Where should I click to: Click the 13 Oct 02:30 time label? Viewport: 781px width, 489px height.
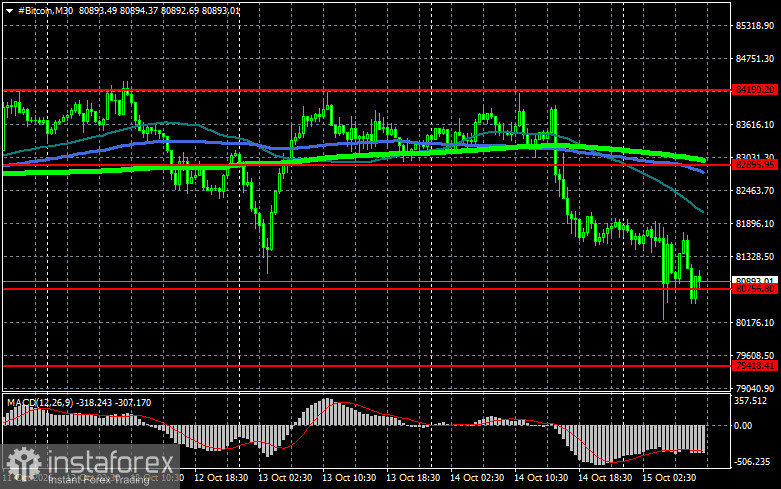coord(285,478)
